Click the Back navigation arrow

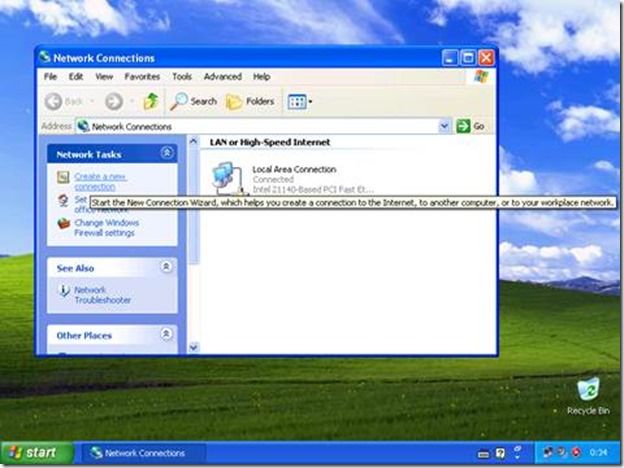tap(53, 101)
